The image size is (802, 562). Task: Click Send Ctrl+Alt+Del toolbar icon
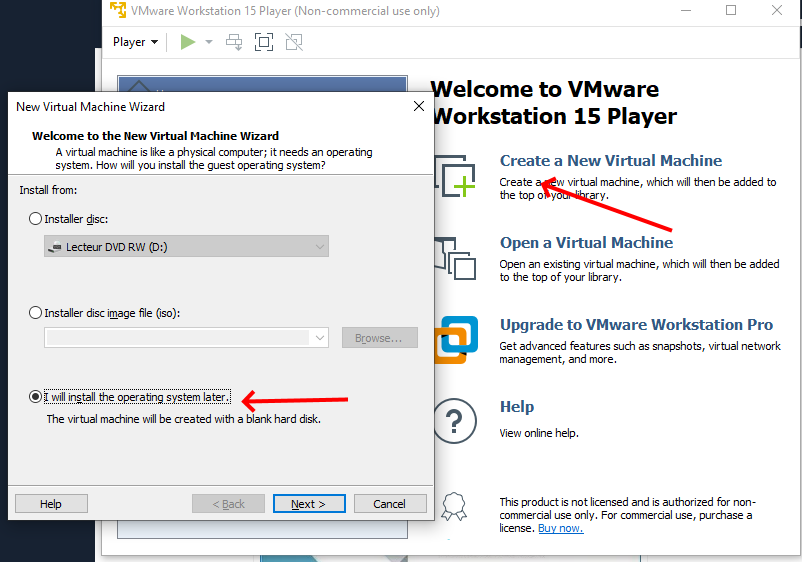pyautogui.click(x=234, y=42)
